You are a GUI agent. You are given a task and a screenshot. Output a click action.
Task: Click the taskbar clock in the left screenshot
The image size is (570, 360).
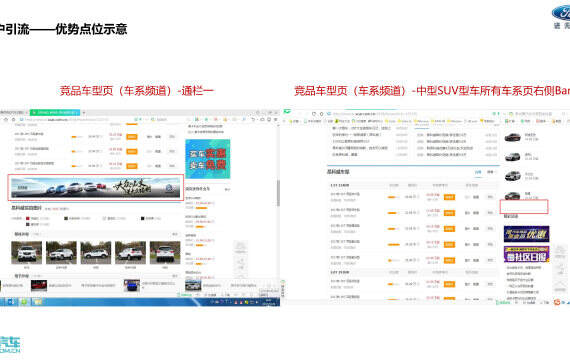tap(269, 302)
